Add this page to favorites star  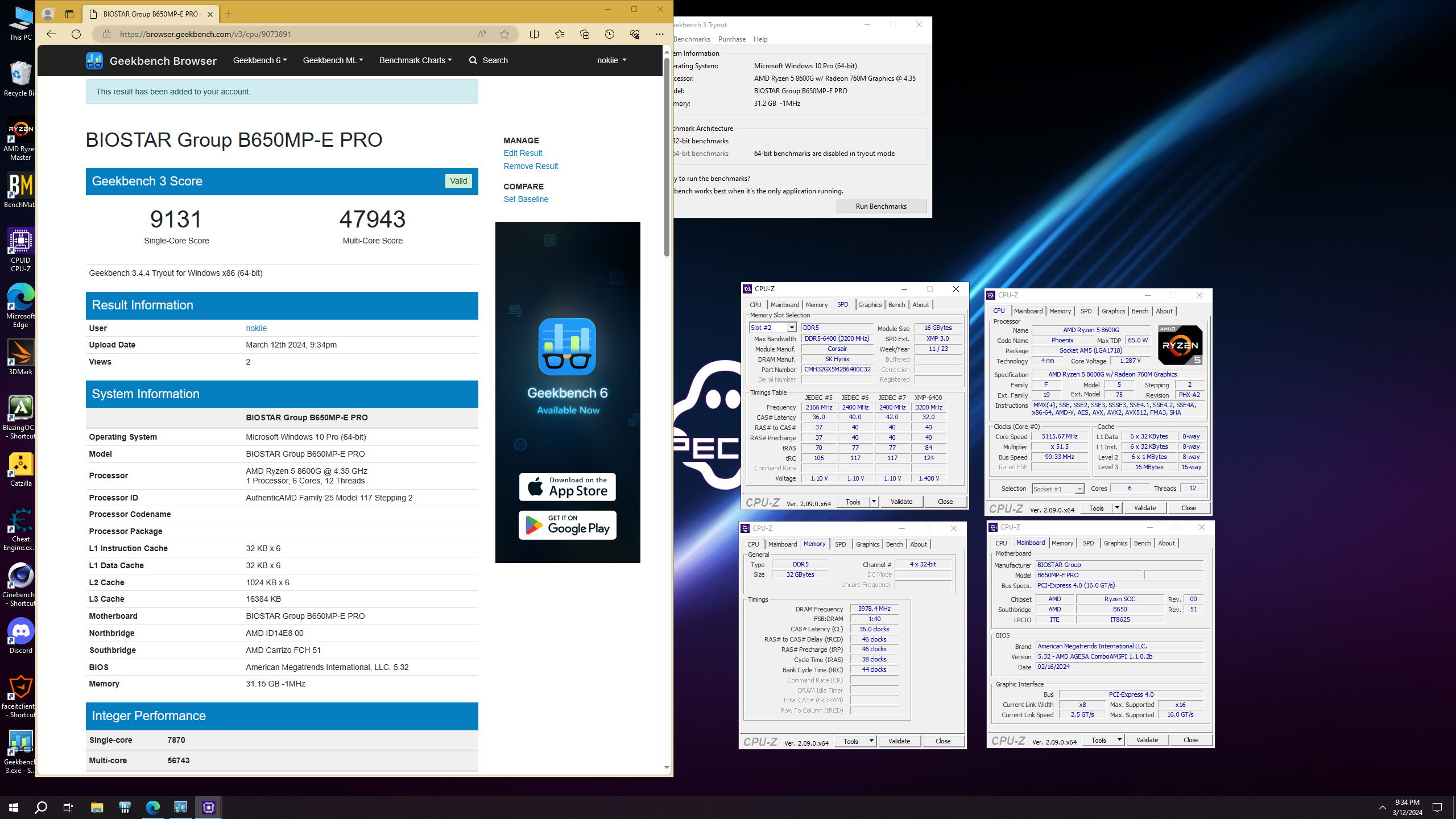(x=504, y=34)
